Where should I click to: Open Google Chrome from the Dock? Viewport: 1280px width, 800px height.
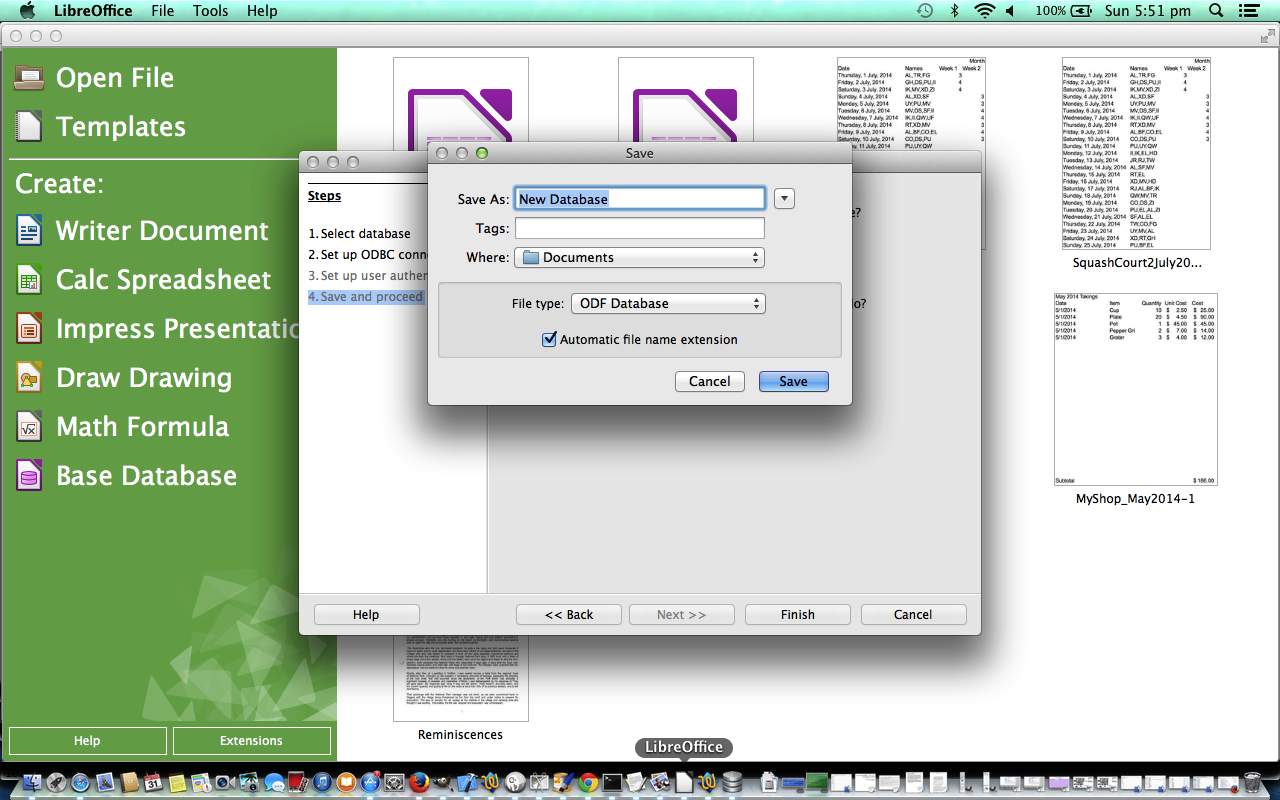coord(588,782)
